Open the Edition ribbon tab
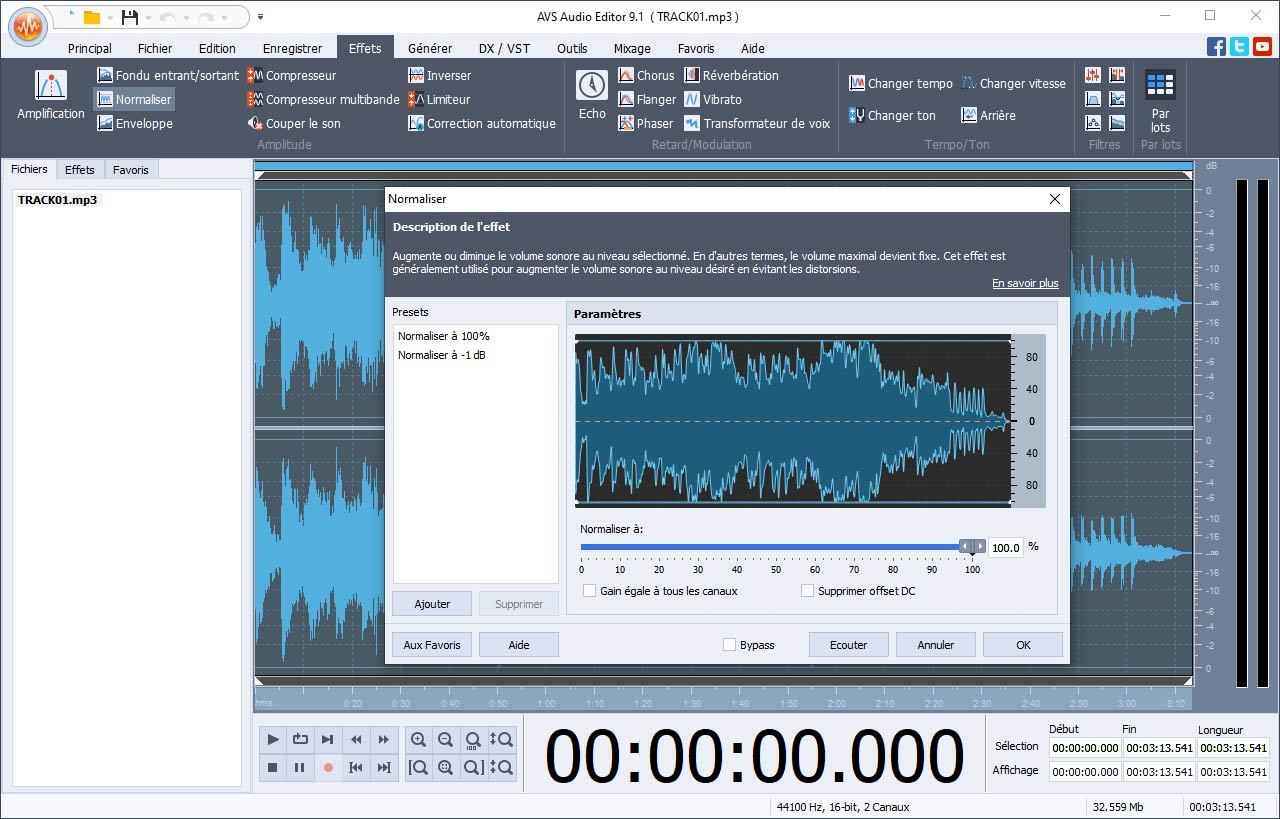The image size is (1280, 819). pyautogui.click(x=217, y=48)
